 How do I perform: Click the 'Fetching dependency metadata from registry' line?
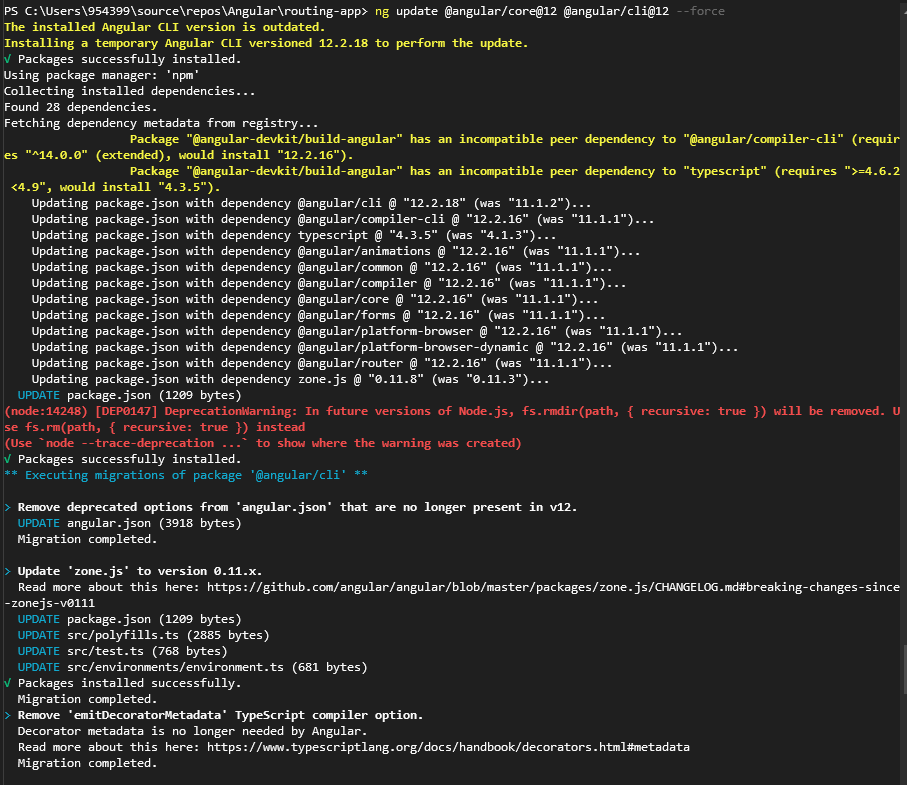click(x=161, y=123)
